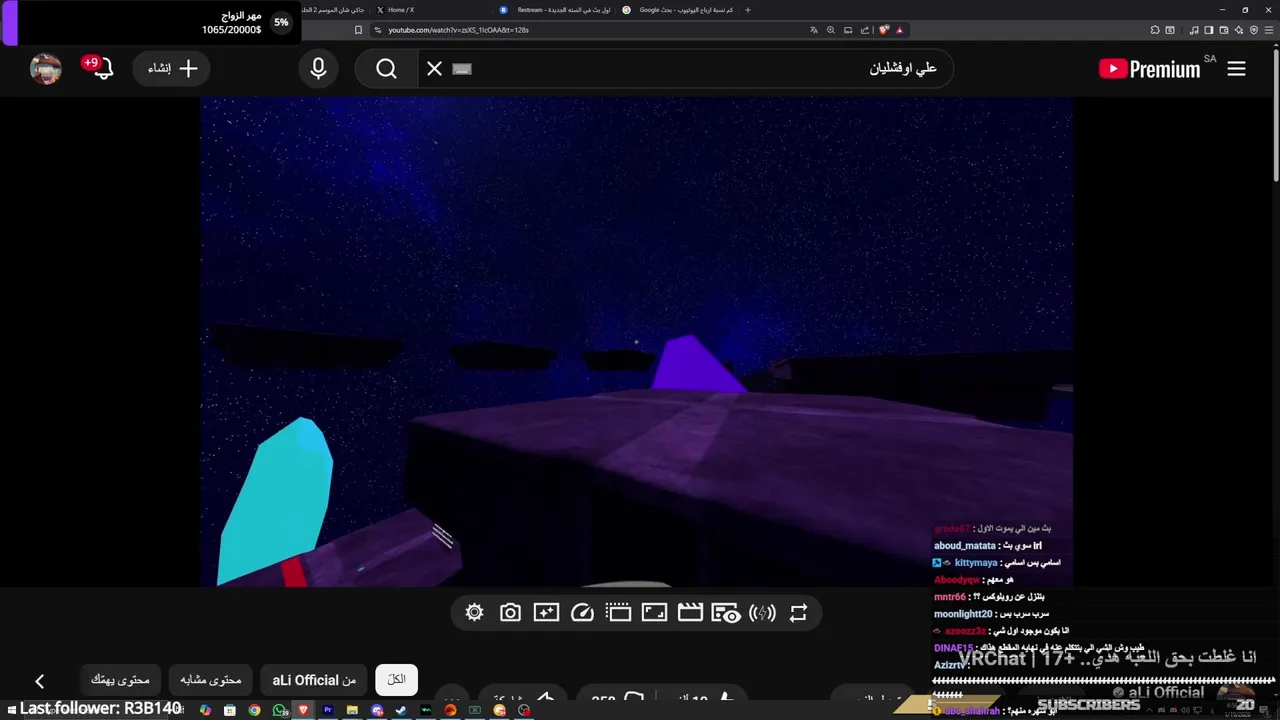Translate this page from address bar icon
Screen dimensions: 1280x720
pyautogui.click(x=814, y=30)
